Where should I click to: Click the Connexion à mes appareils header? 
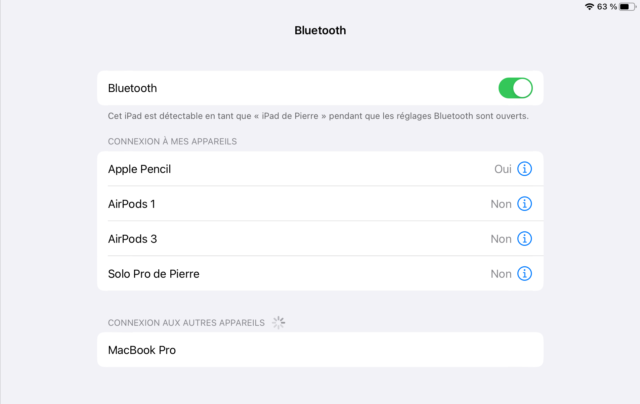172,141
